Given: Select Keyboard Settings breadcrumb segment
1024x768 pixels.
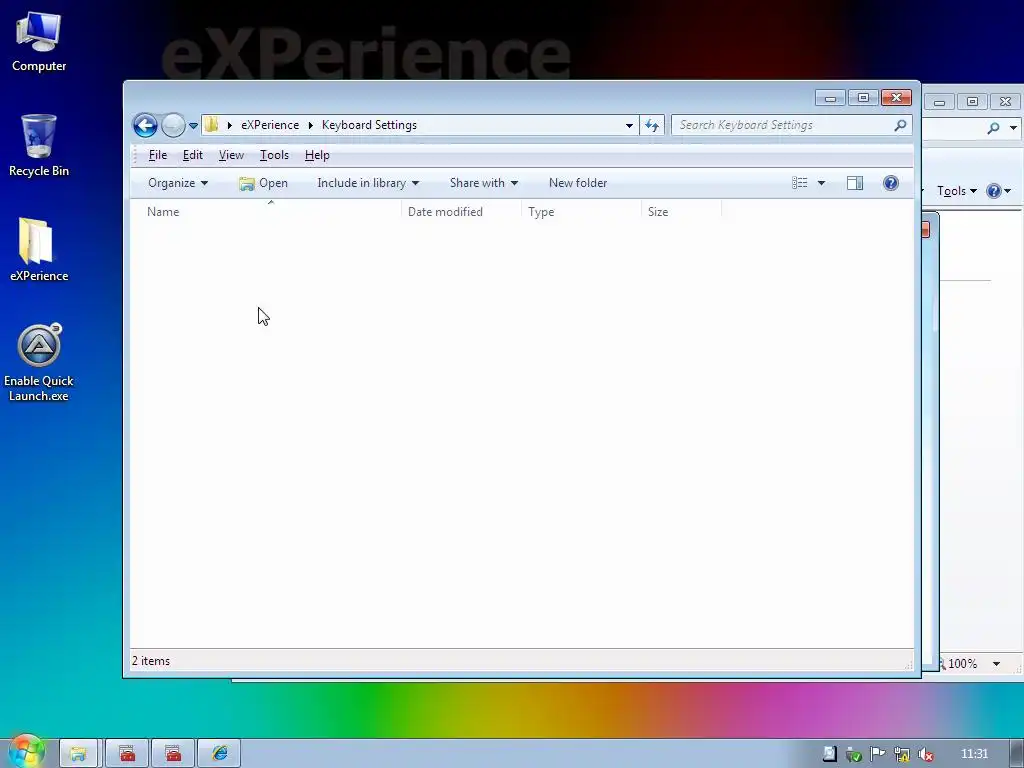Looking at the screenshot, I should pyautogui.click(x=369, y=125).
